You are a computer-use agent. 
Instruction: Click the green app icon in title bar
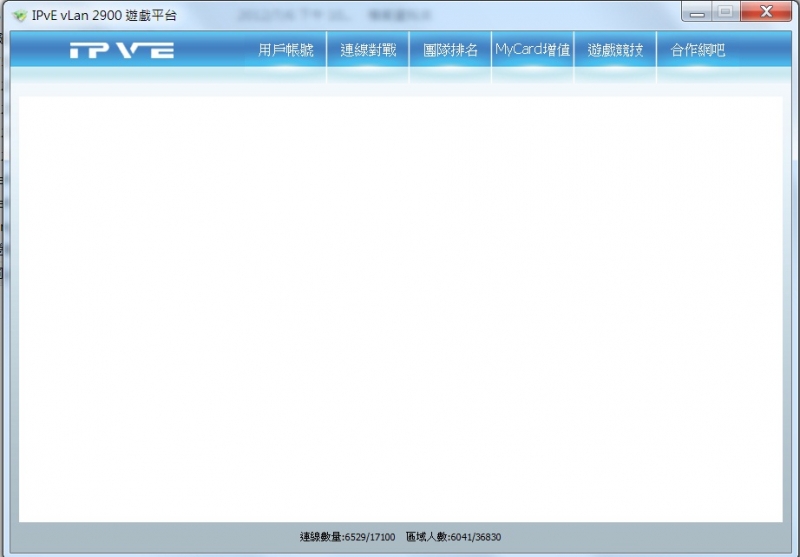coord(20,15)
